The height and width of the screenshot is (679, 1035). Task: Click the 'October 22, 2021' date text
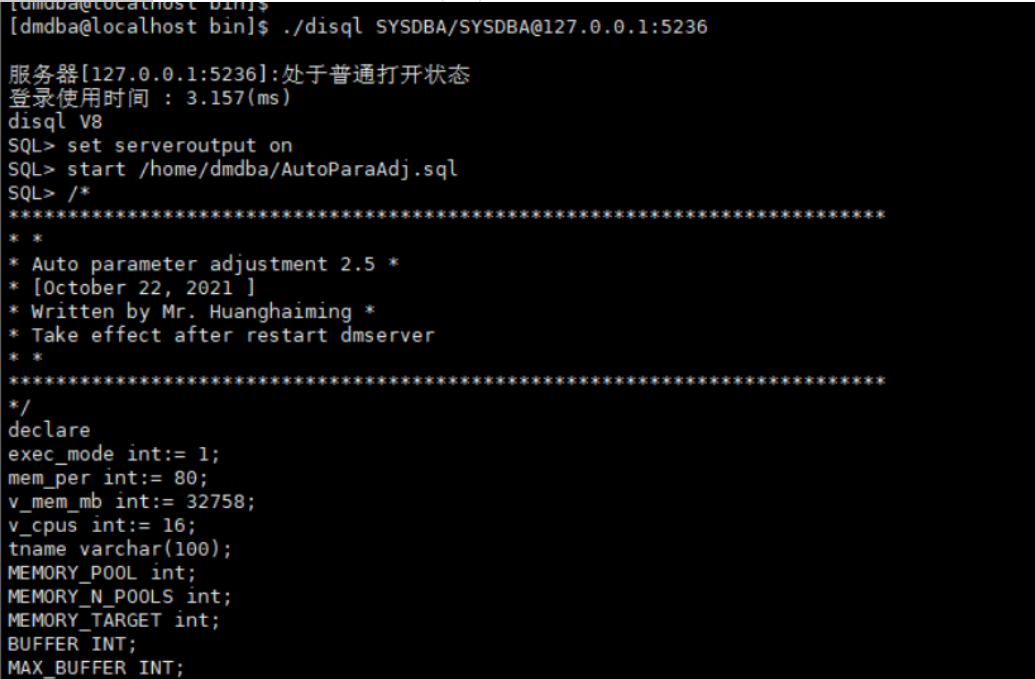(131, 288)
